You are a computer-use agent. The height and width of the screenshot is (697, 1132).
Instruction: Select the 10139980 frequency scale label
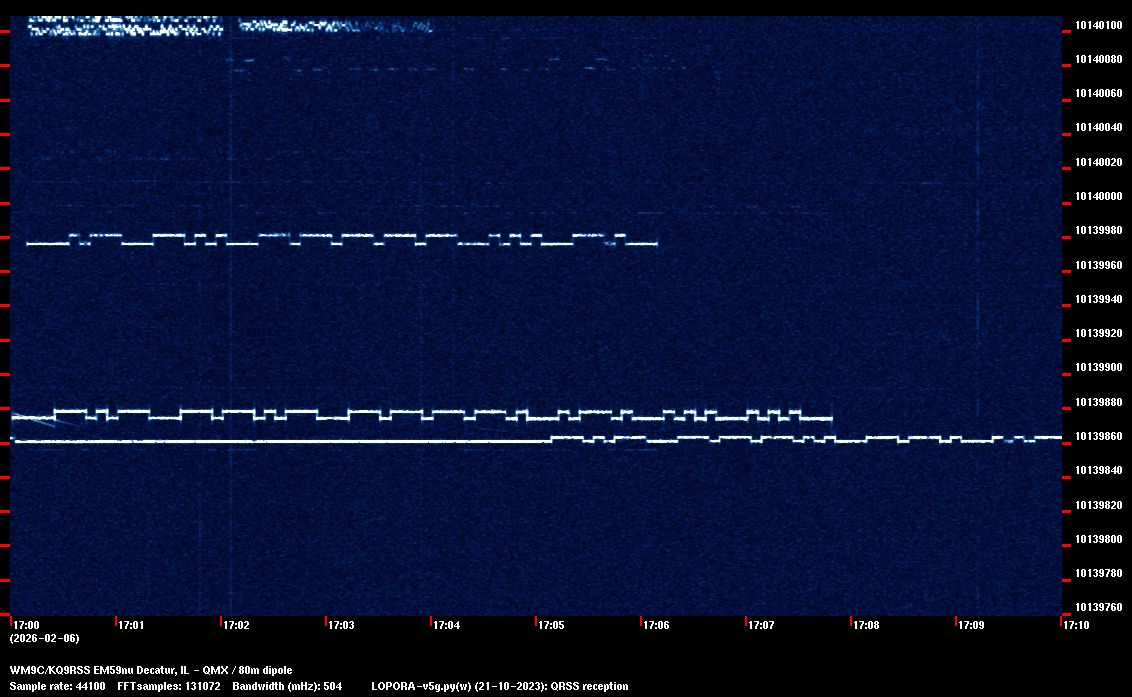click(x=1097, y=231)
